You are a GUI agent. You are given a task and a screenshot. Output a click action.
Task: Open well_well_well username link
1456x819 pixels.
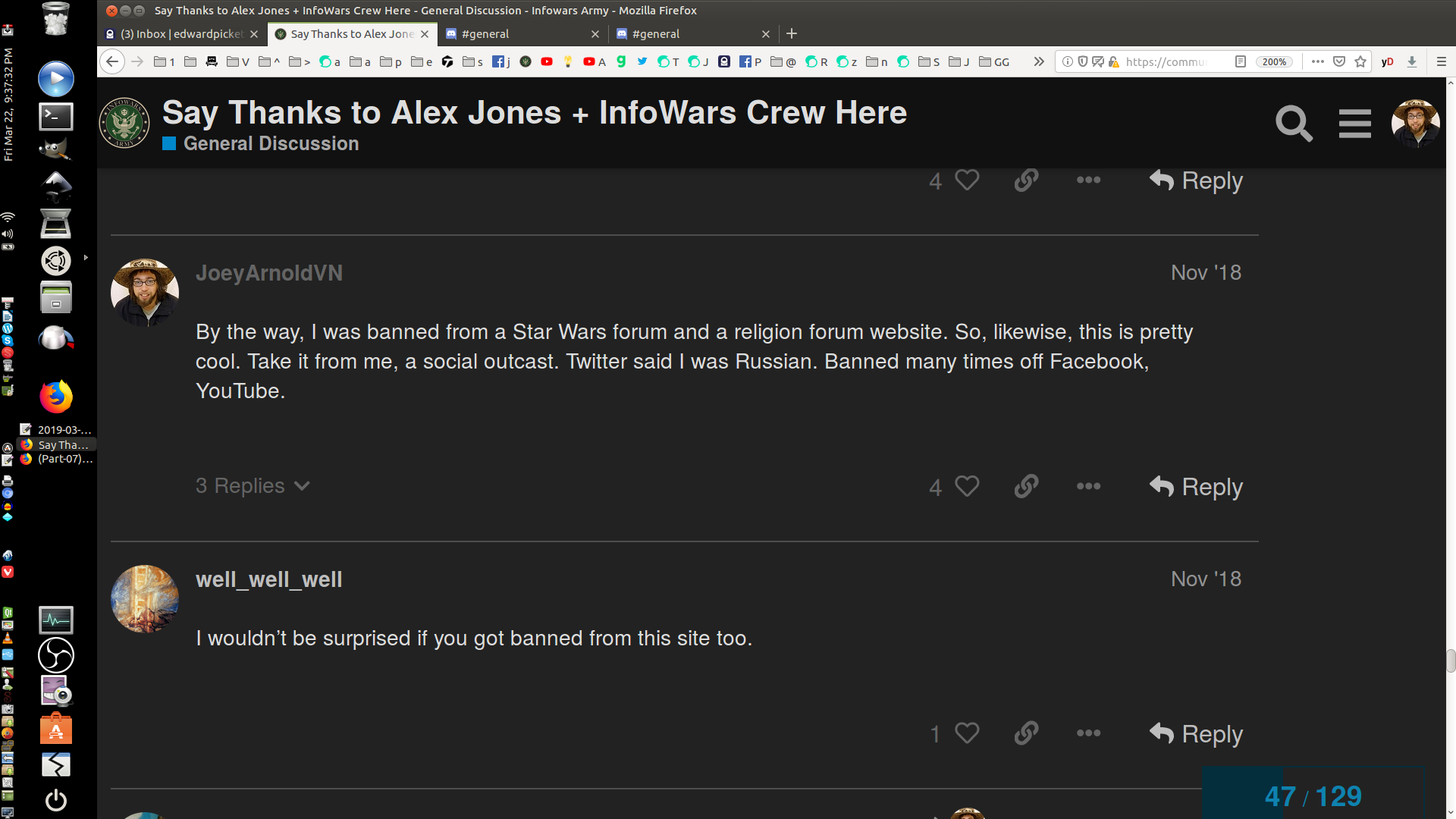tap(268, 579)
